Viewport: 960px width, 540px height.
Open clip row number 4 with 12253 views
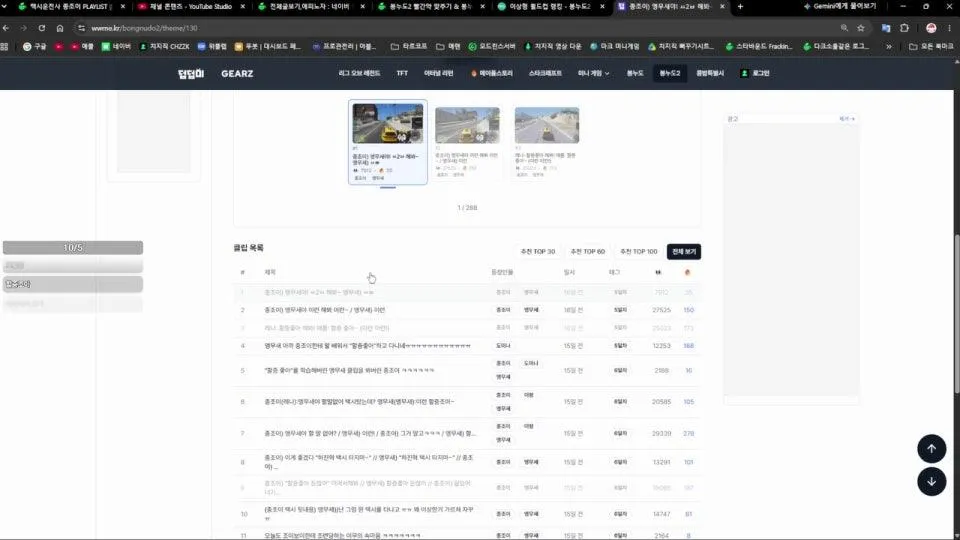(x=467, y=346)
